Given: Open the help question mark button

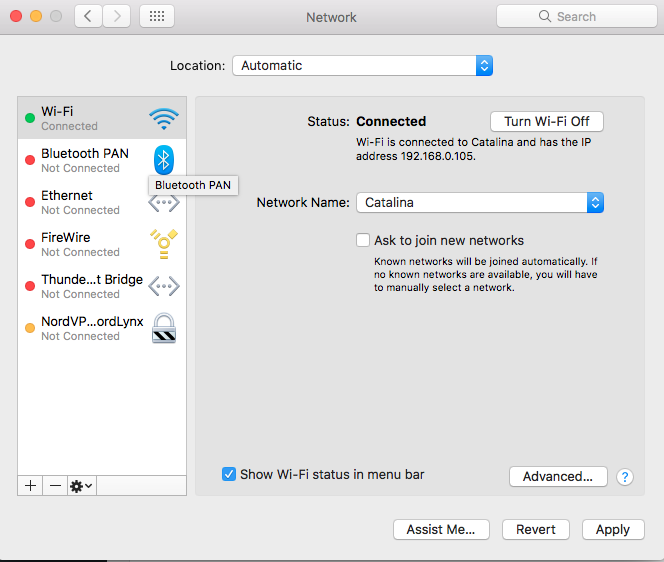Looking at the screenshot, I should (x=625, y=477).
